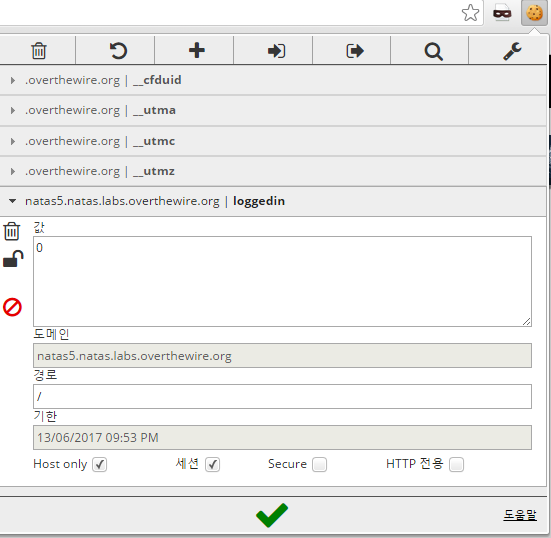551x538 pixels.
Task: Enable the HTTP 전용 checkbox
Action: tap(456, 465)
